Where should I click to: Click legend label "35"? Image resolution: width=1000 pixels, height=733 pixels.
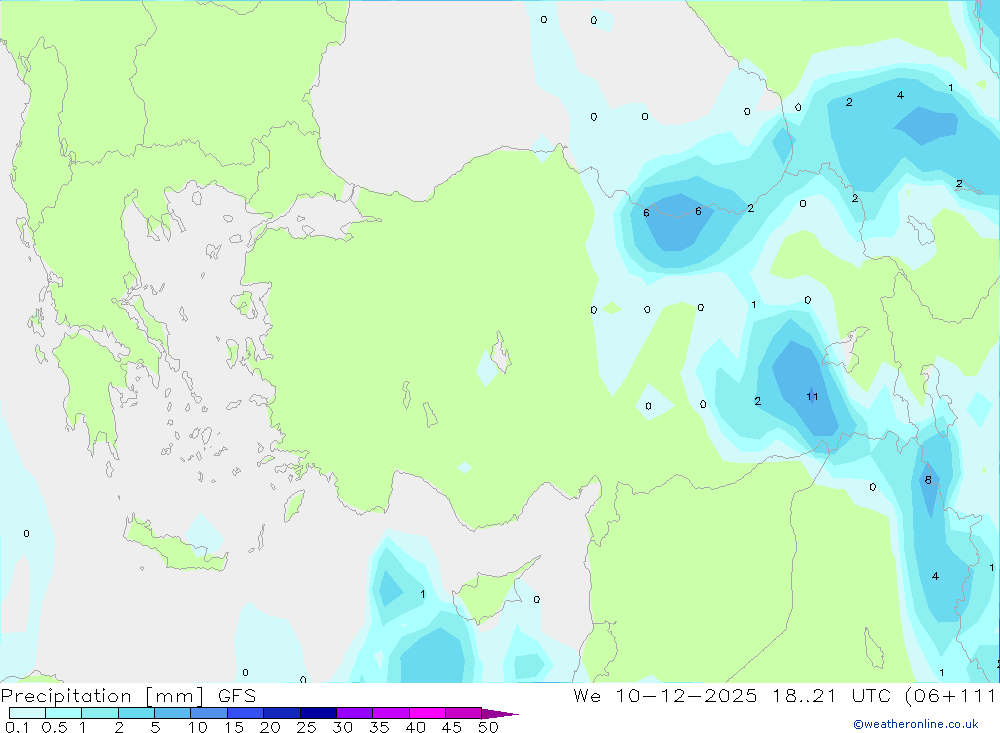(379, 727)
